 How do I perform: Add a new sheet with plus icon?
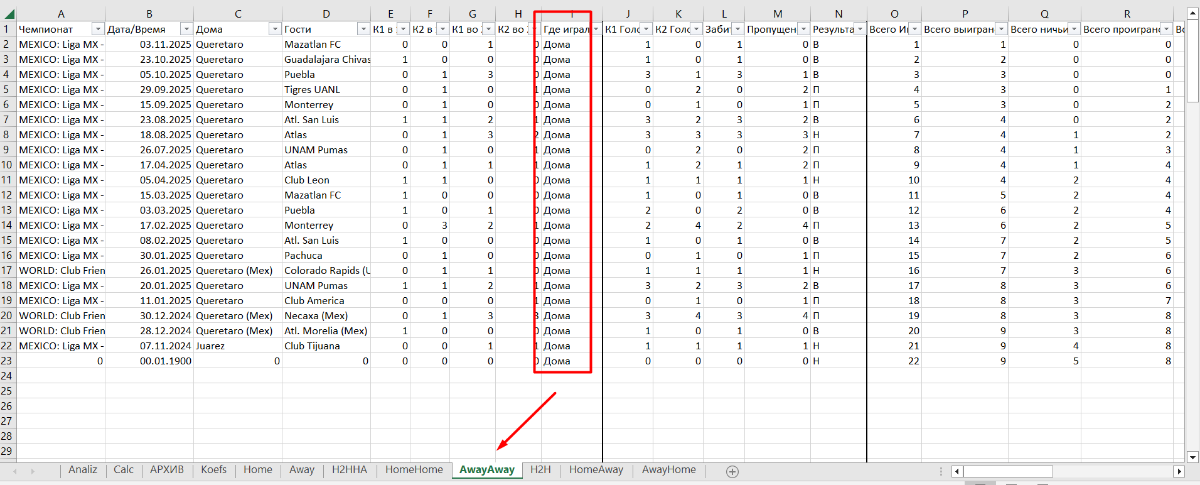(x=732, y=470)
